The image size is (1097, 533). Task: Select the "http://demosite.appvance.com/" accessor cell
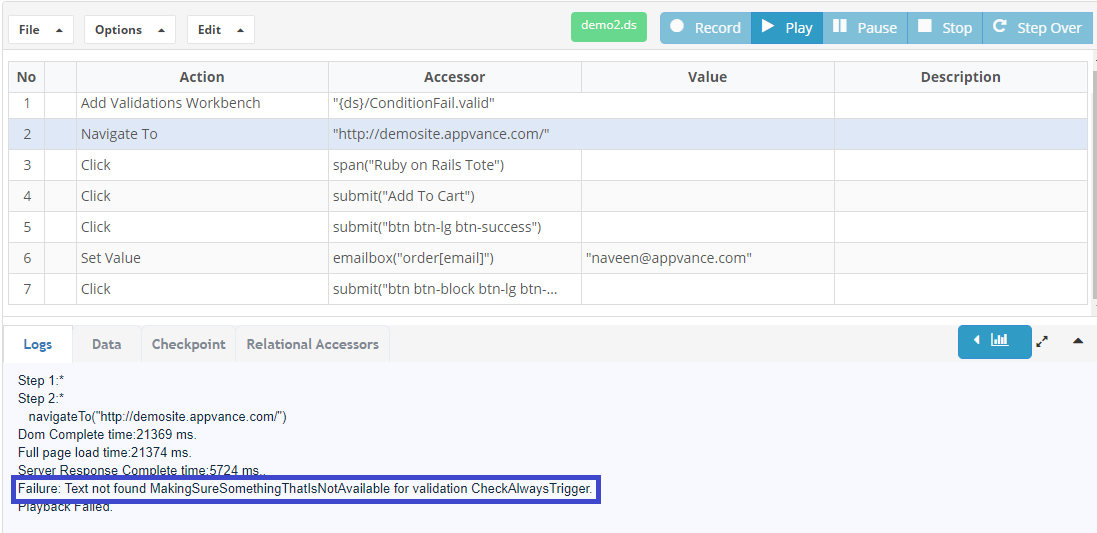click(x=455, y=134)
